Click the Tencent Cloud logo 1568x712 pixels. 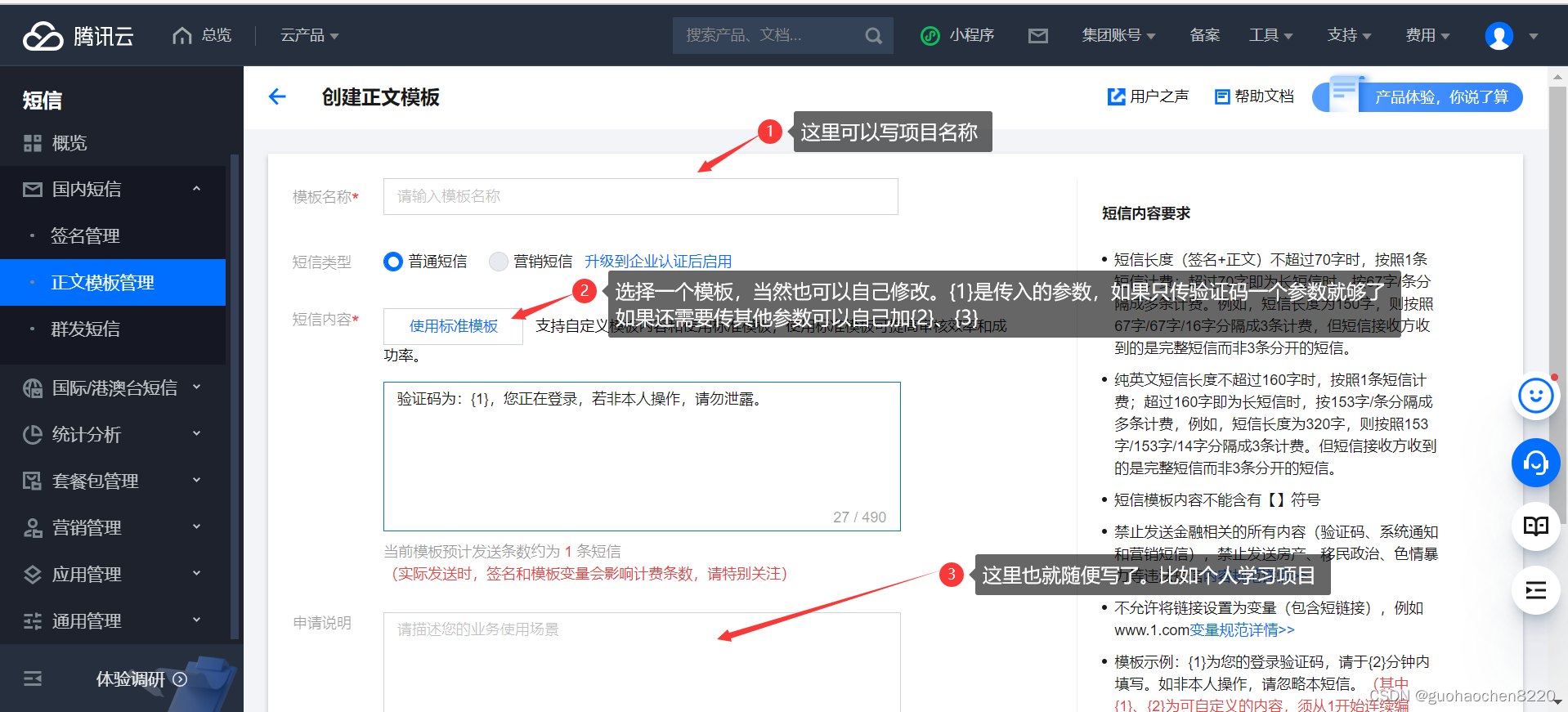click(x=78, y=36)
